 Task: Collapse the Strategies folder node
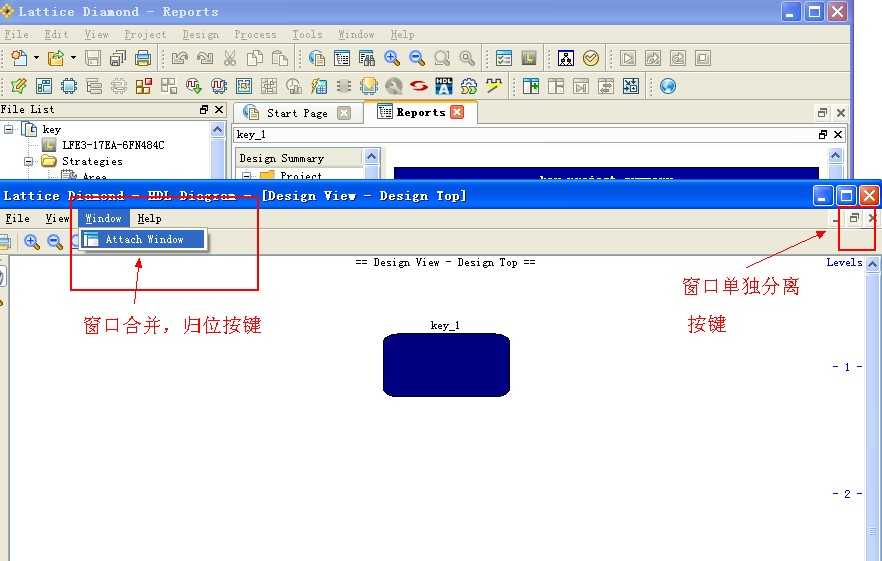pos(28,161)
